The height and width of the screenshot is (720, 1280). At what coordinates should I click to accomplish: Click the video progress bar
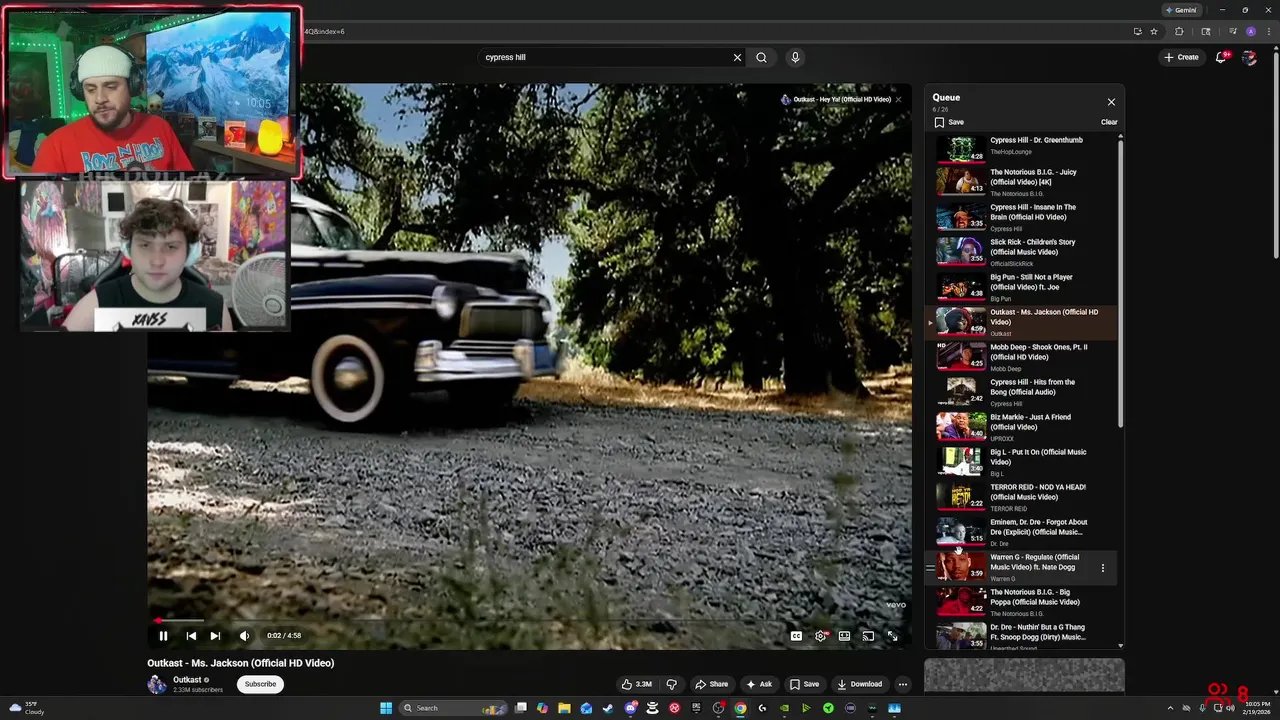pos(529,620)
